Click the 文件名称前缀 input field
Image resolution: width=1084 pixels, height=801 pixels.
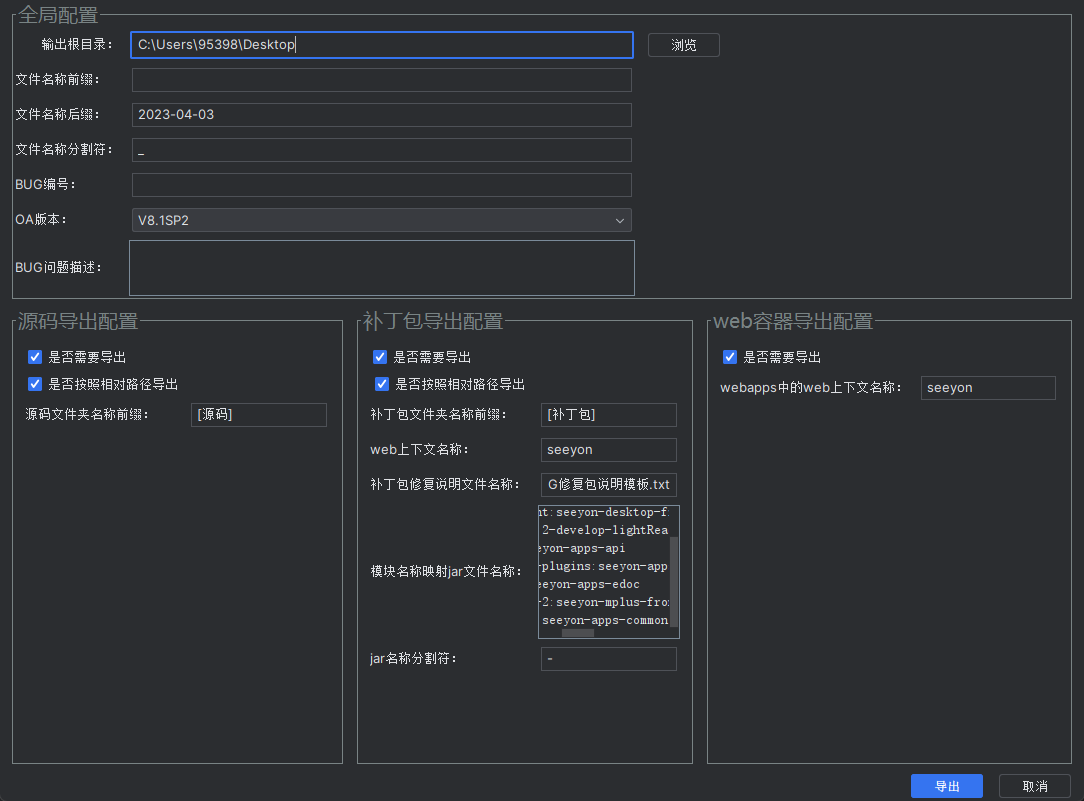point(381,80)
